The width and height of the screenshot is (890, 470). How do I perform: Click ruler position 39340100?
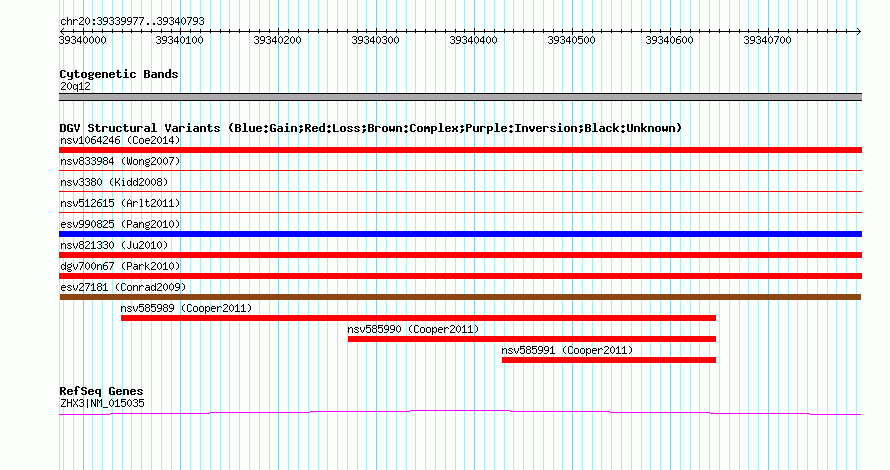179,40
